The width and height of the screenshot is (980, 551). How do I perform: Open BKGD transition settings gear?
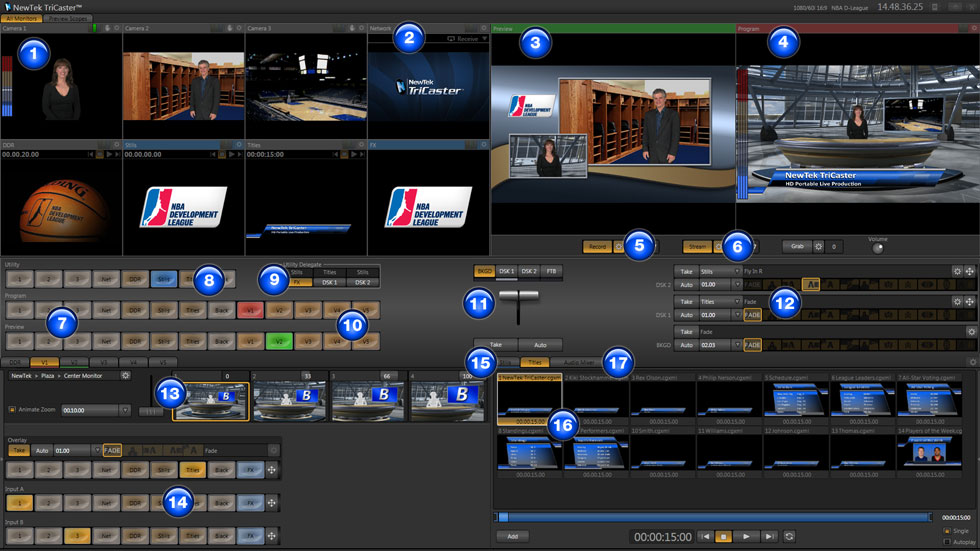point(971,332)
